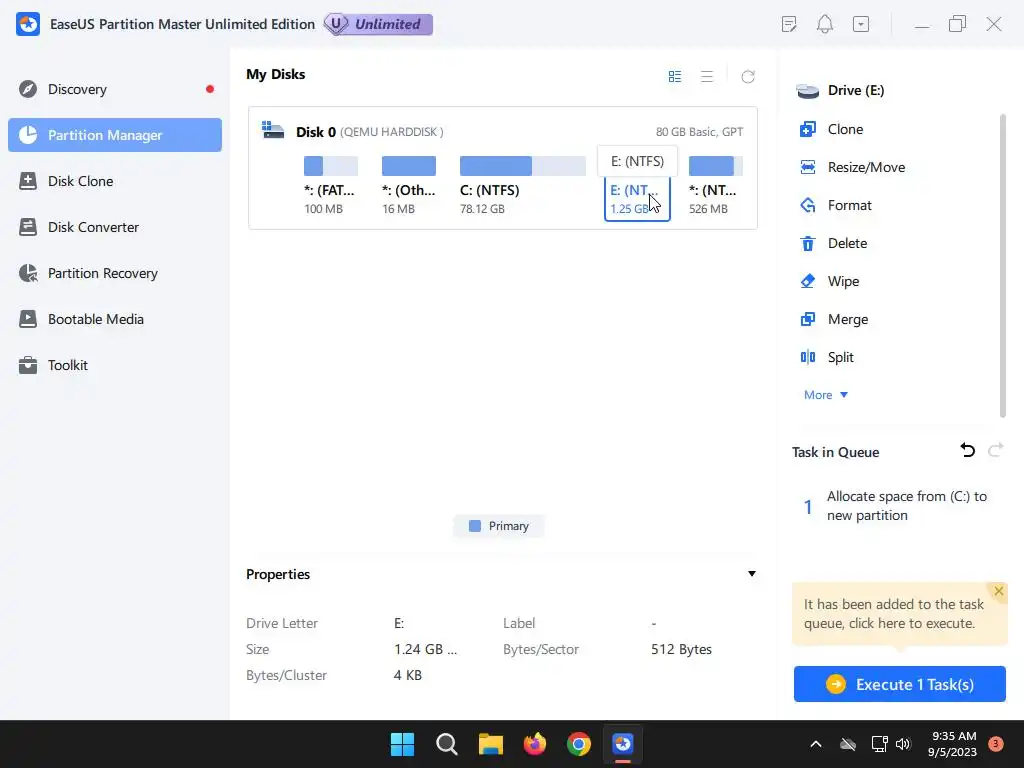
Task: Switch to graphical disk view
Action: (675, 76)
